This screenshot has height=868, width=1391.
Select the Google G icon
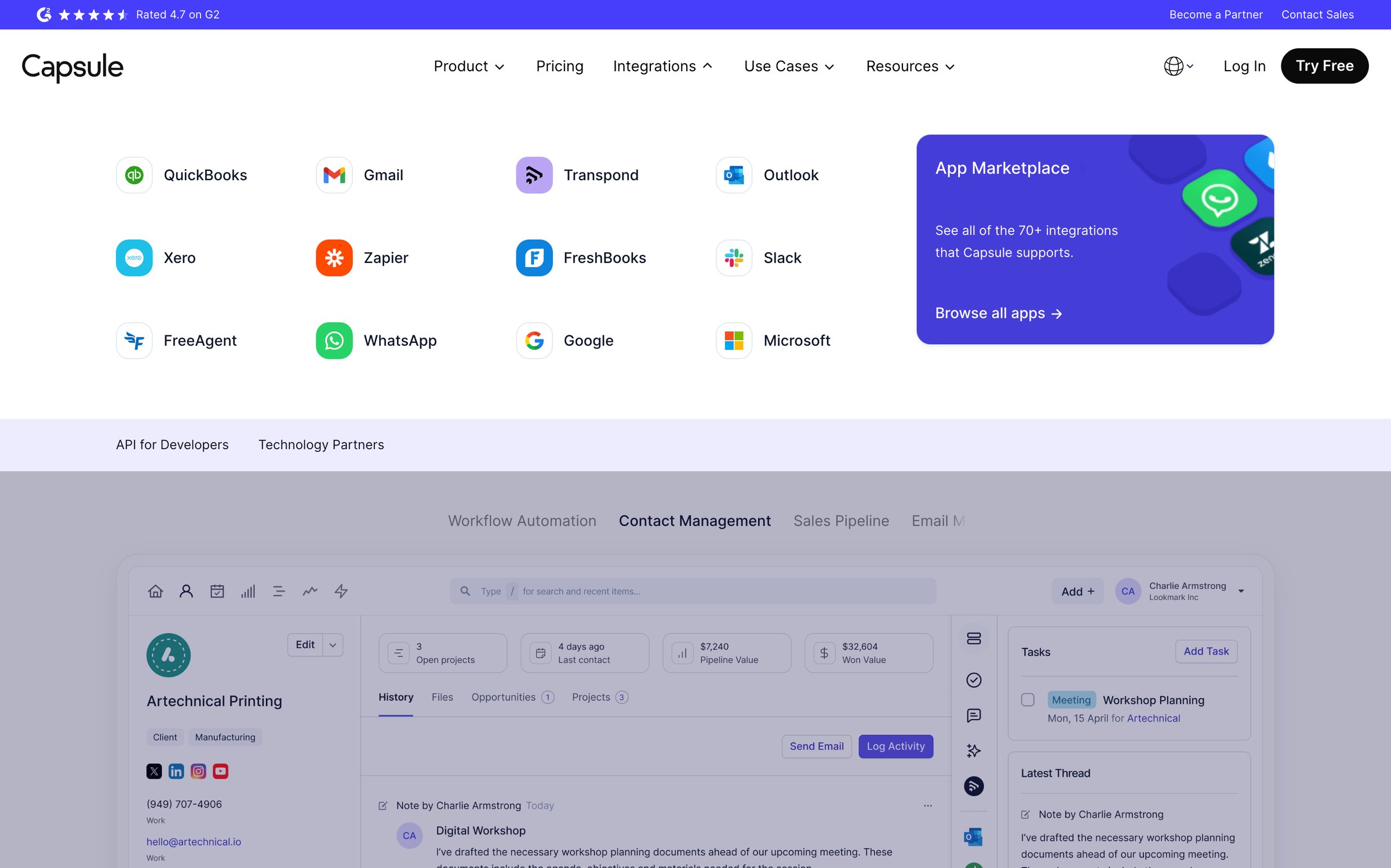point(534,341)
